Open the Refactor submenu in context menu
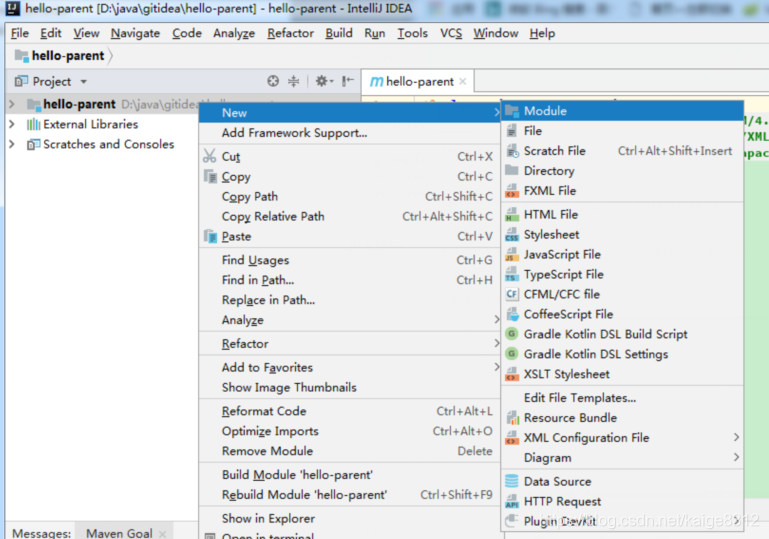The width and height of the screenshot is (769, 539). [x=350, y=344]
